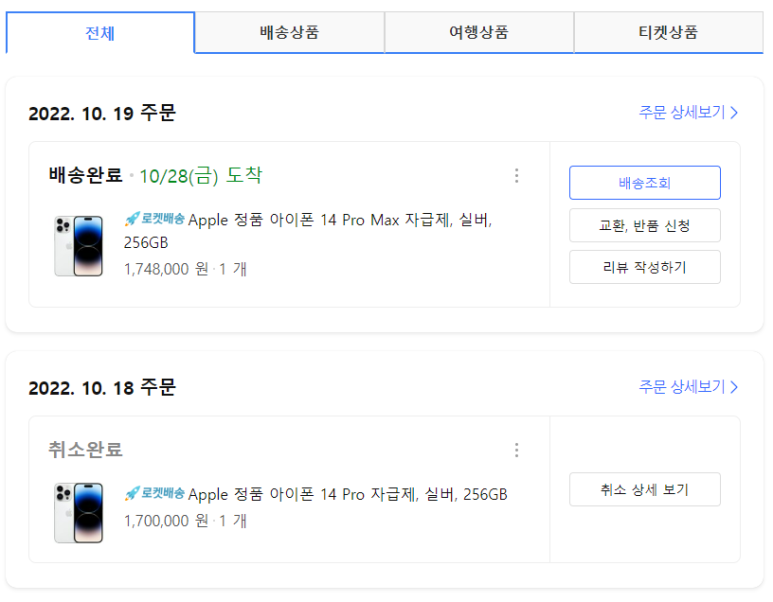Click the 배송조회 button

pyautogui.click(x=645, y=183)
